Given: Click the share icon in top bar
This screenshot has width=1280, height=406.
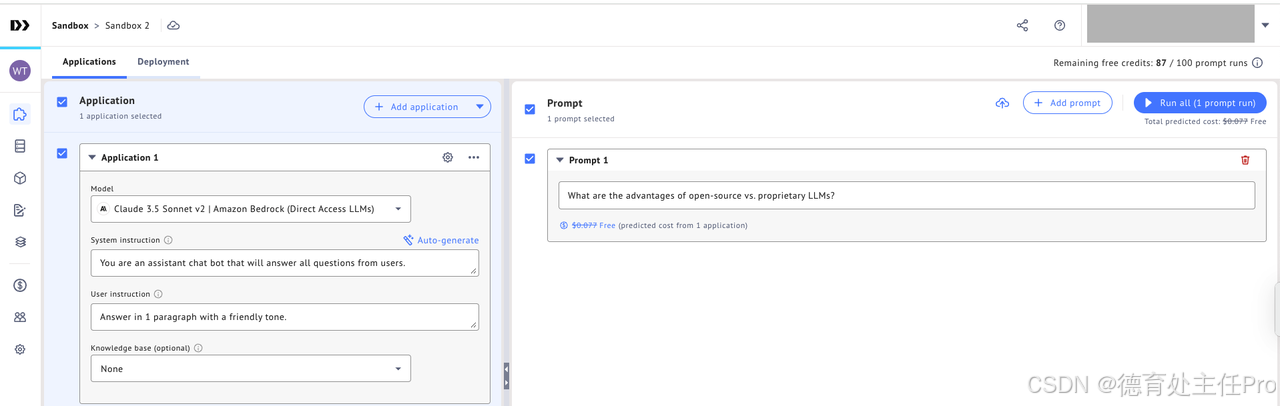Looking at the screenshot, I should pyautogui.click(x=1022, y=25).
